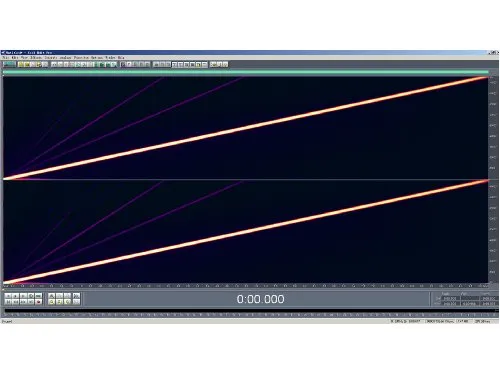Click the red Record button
This screenshot has width=500, height=375.
[38, 302]
